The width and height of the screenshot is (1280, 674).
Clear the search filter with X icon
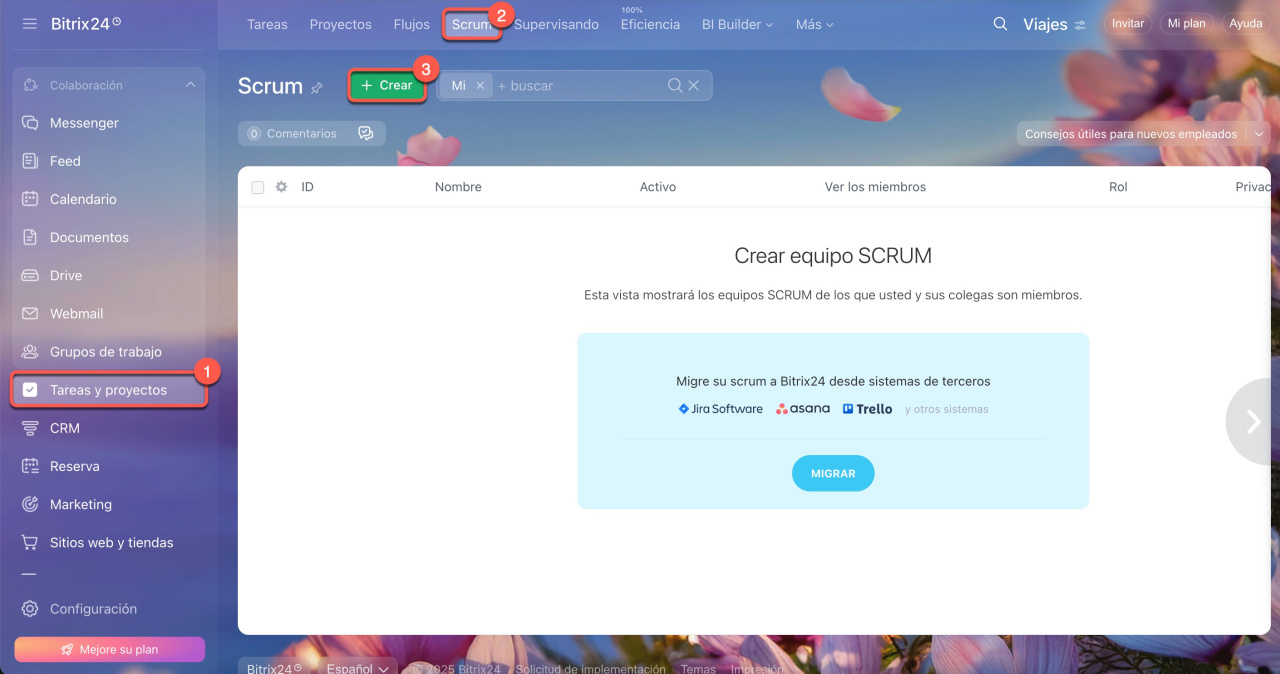pyautogui.click(x=694, y=86)
